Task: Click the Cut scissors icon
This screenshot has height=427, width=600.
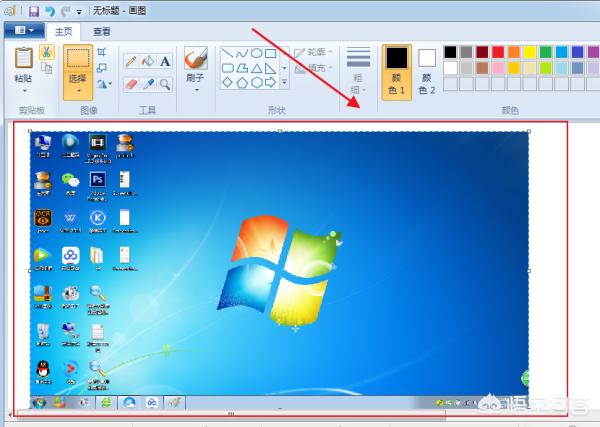Action: point(46,51)
